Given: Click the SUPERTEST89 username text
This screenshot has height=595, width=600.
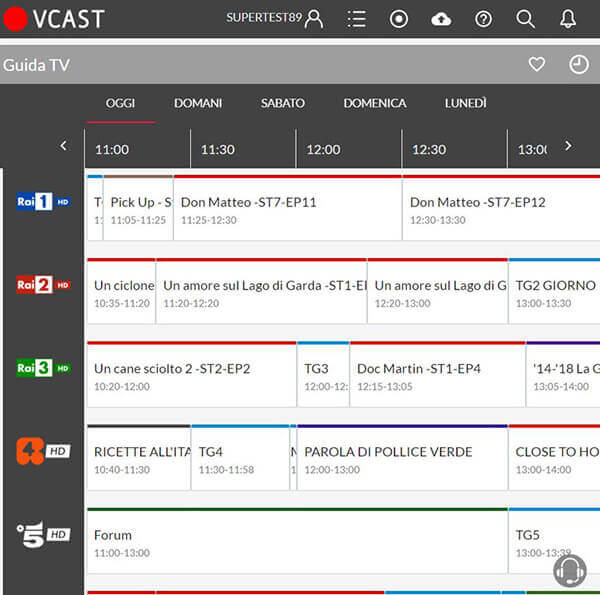Looking at the screenshot, I should point(264,18).
